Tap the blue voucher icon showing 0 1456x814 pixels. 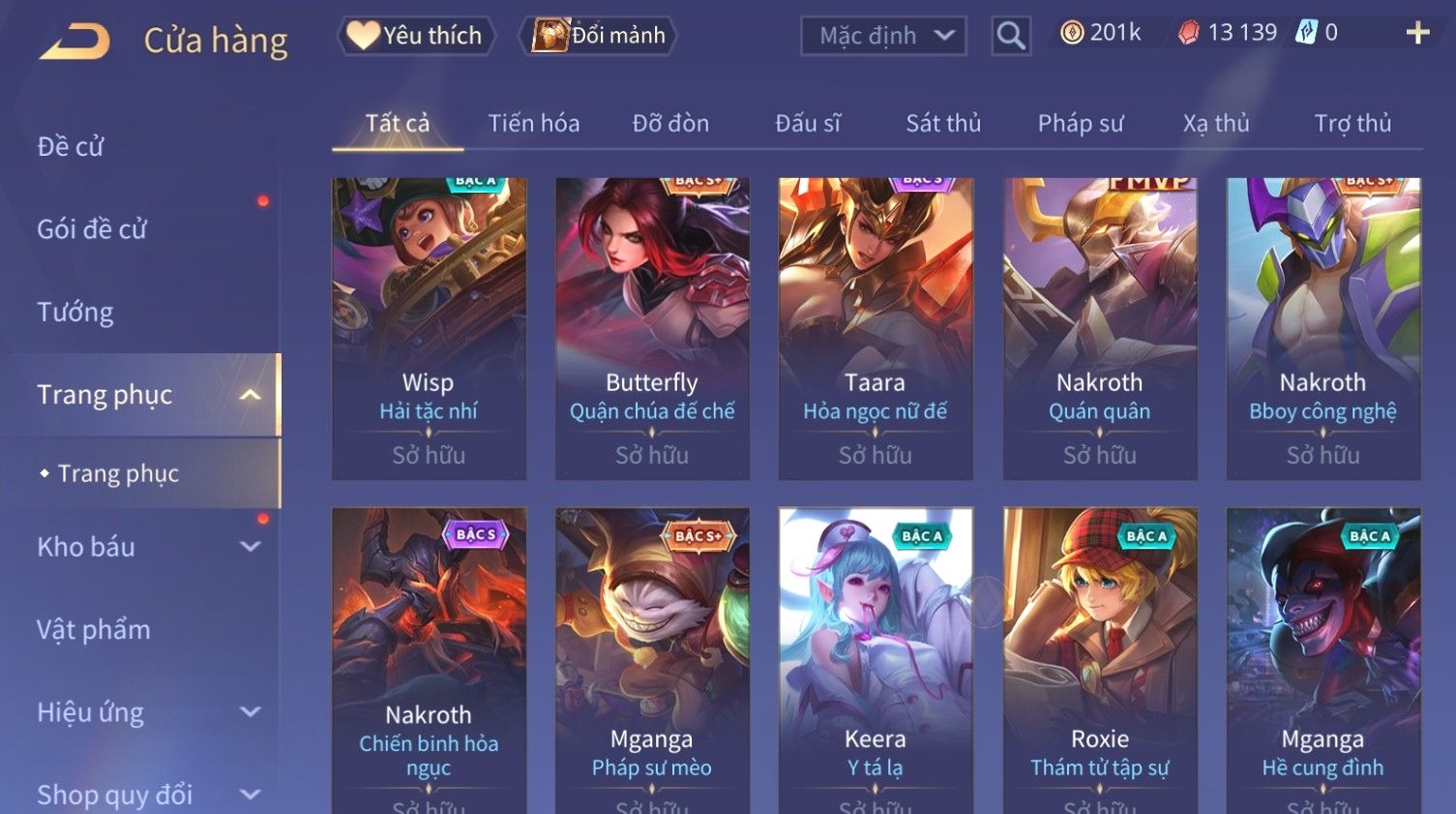coord(1307,33)
